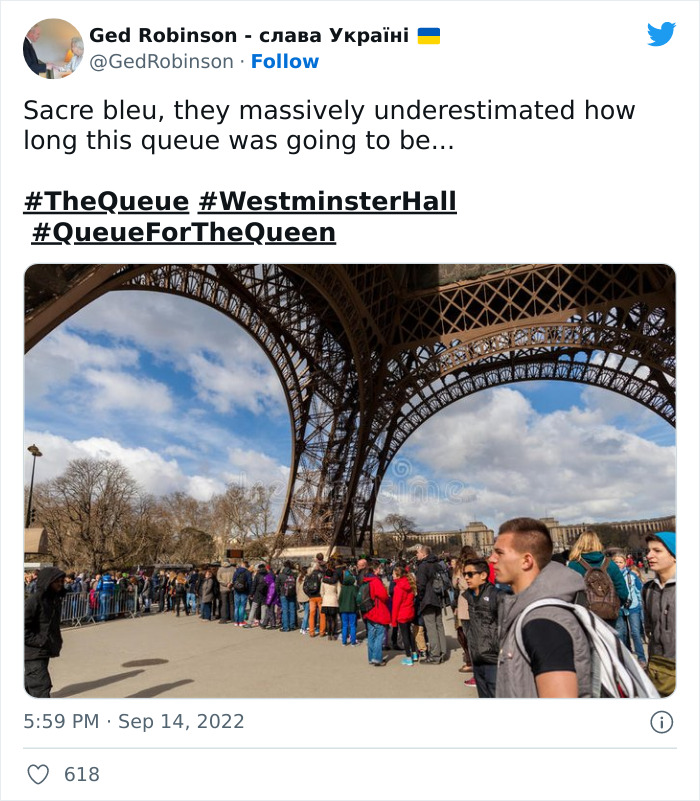Open the Eiffel Tower queue photo
The image size is (700, 801).
349,480
